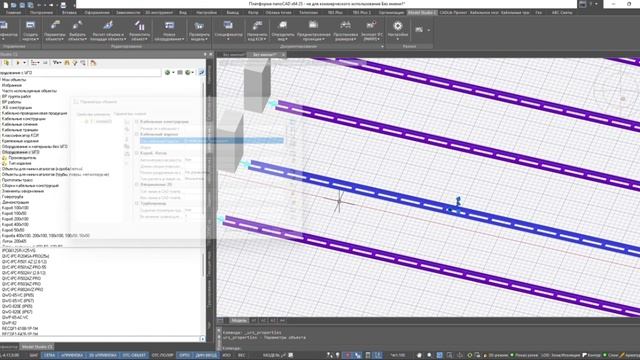
Task: Click МОДЕЛЬ button in status bar
Action: (271, 355)
